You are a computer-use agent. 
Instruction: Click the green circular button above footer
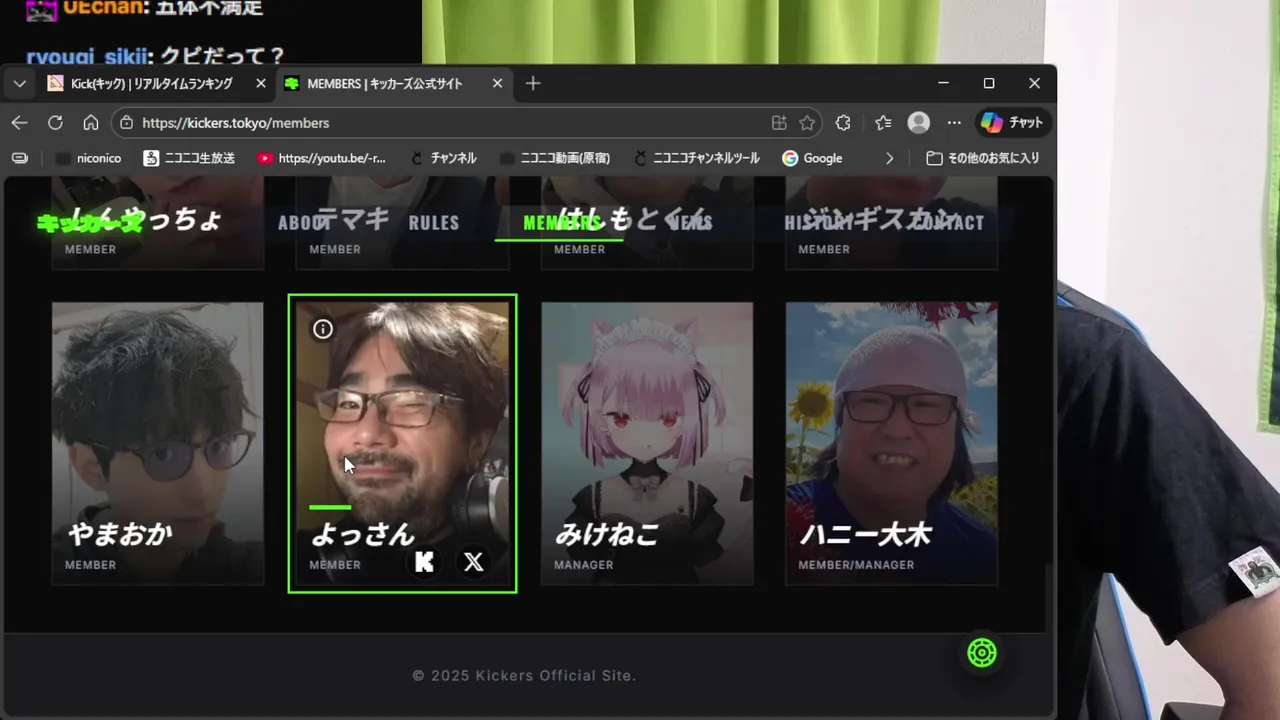[982, 654]
